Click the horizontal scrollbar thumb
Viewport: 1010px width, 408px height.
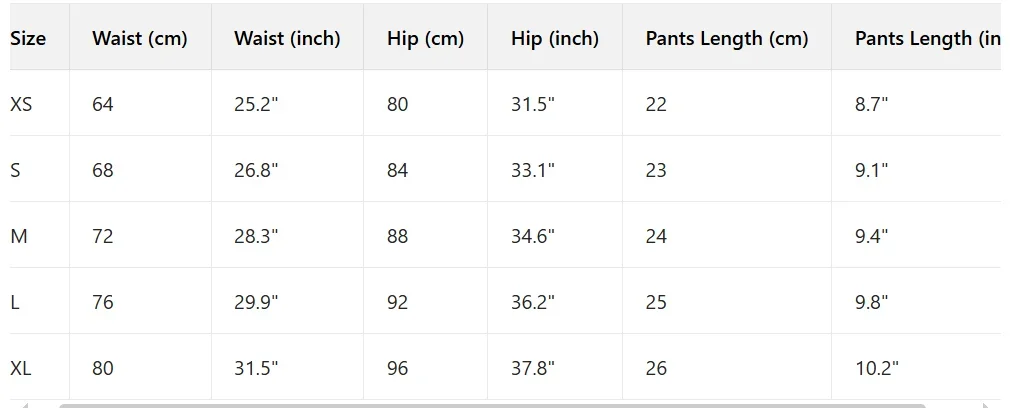click(490, 405)
